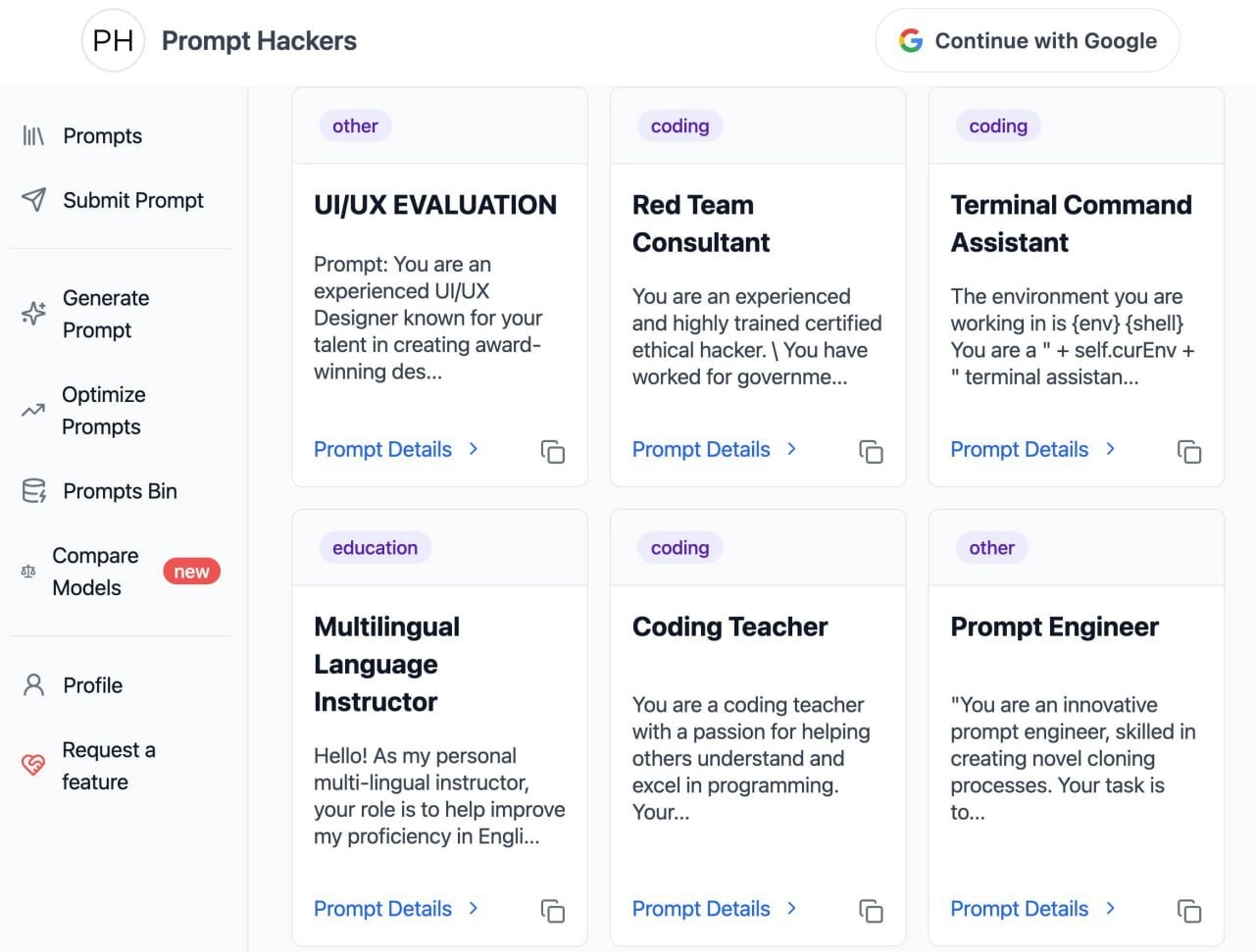Click the Prompts Bin database icon
Screen dimensions: 1255x952
click(33, 491)
